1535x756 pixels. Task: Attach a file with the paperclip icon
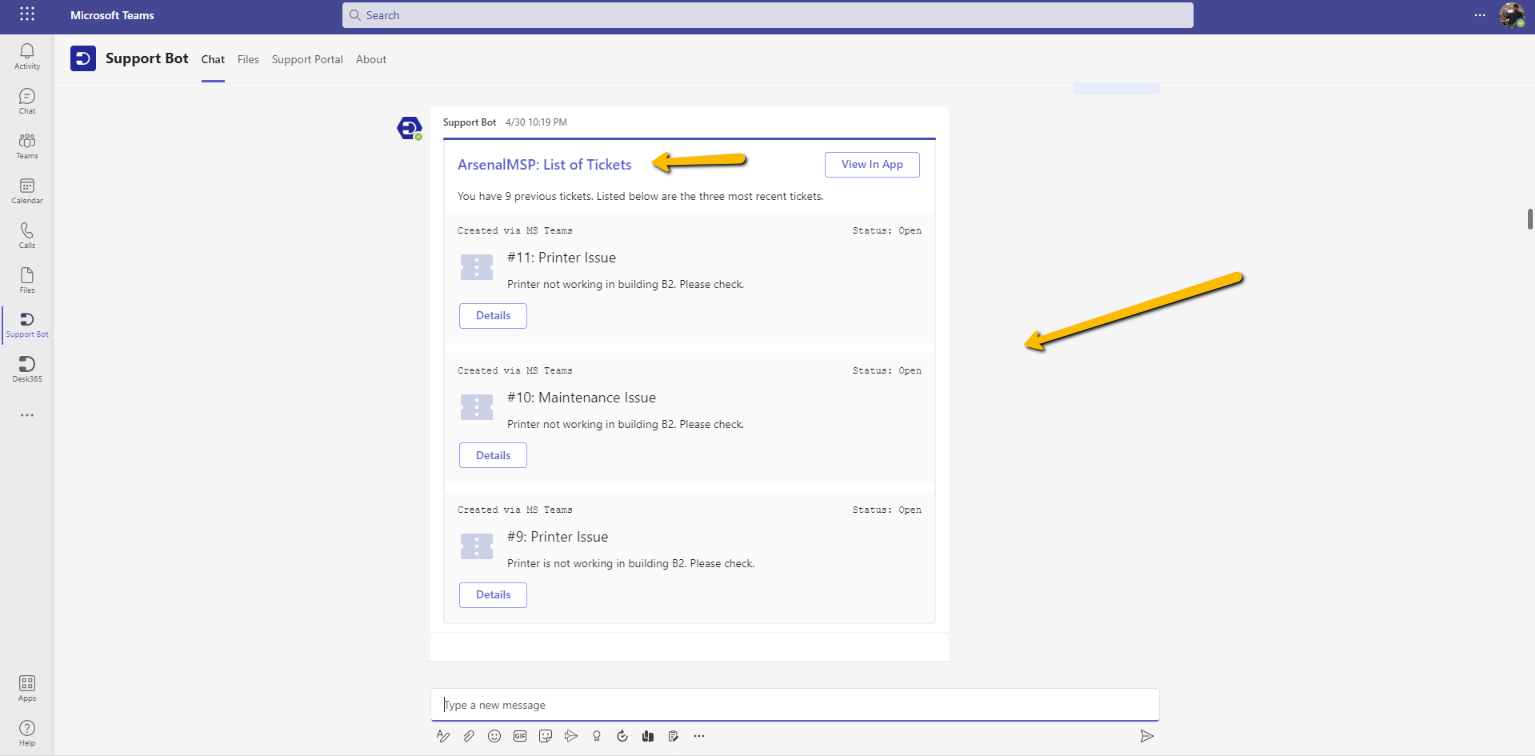[468, 735]
